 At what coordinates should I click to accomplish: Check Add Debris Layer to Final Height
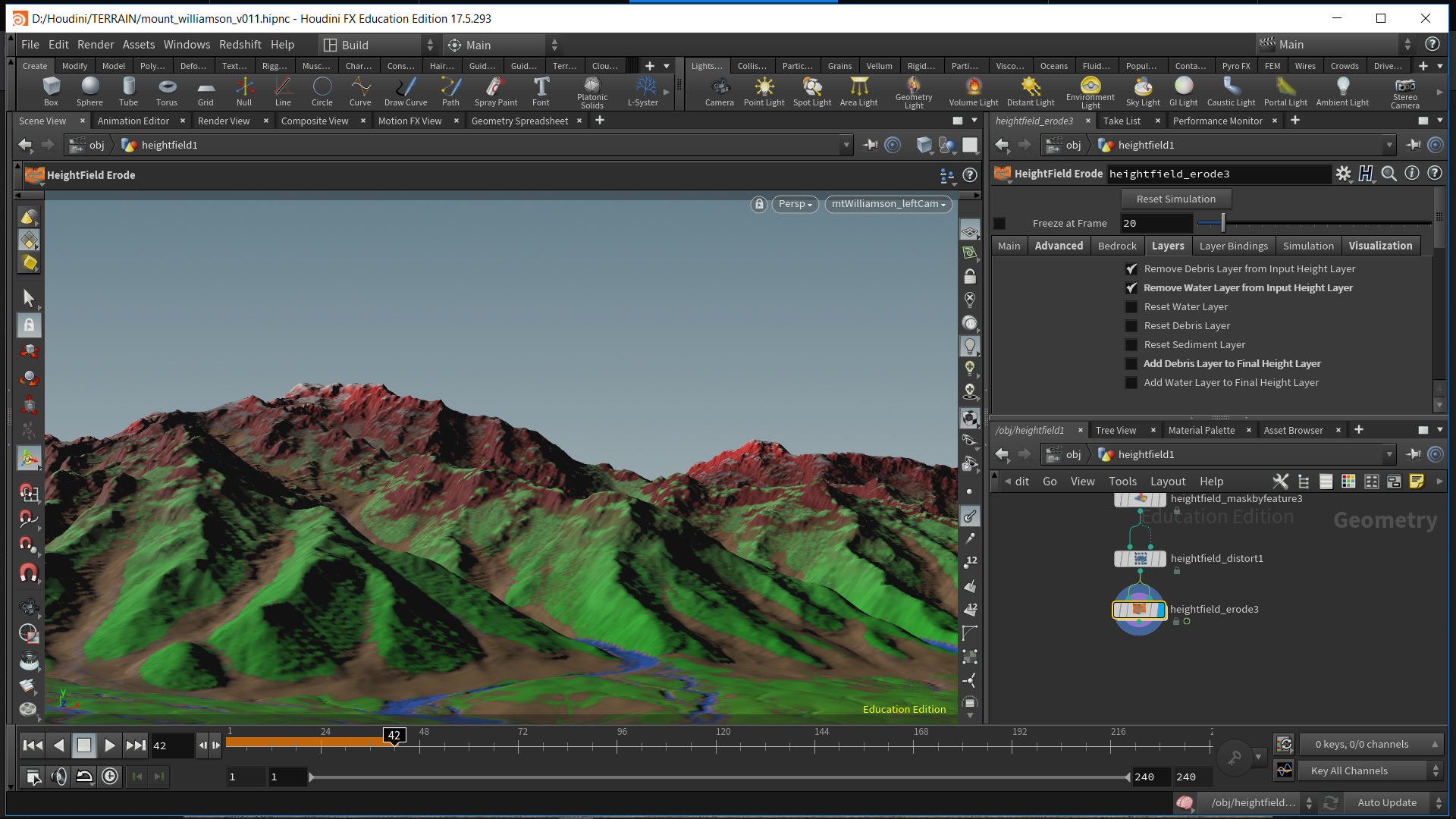point(1131,364)
